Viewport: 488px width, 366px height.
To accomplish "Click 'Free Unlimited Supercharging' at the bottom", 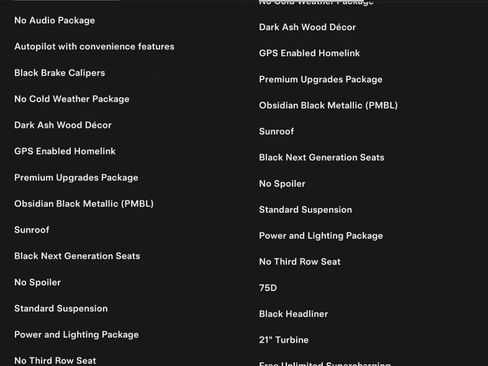I will tap(325, 363).
